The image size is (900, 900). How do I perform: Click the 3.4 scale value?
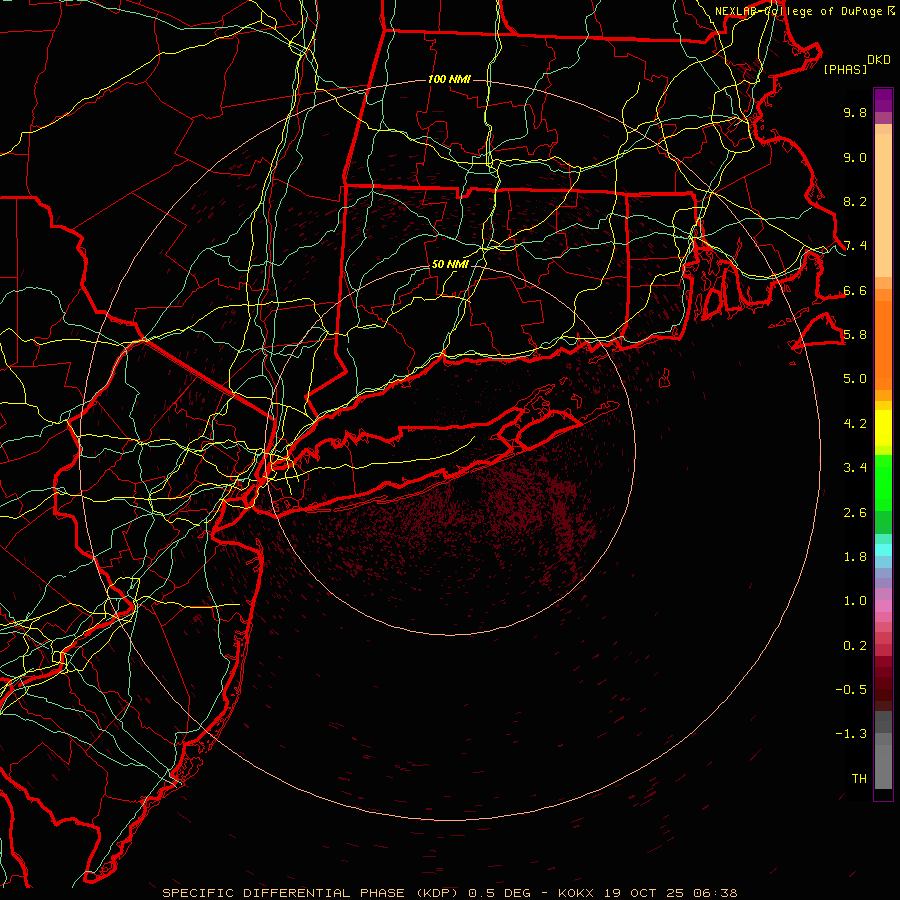coord(855,468)
